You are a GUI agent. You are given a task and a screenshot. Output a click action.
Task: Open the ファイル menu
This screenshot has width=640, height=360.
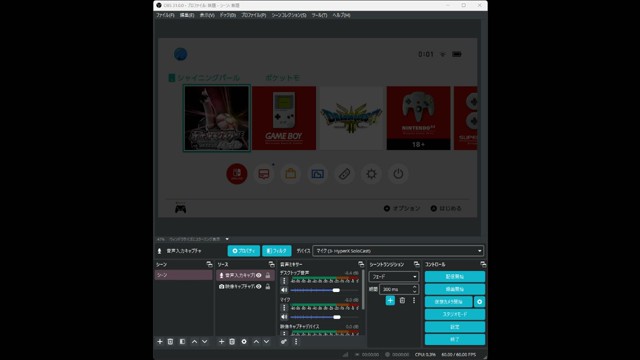point(165,15)
